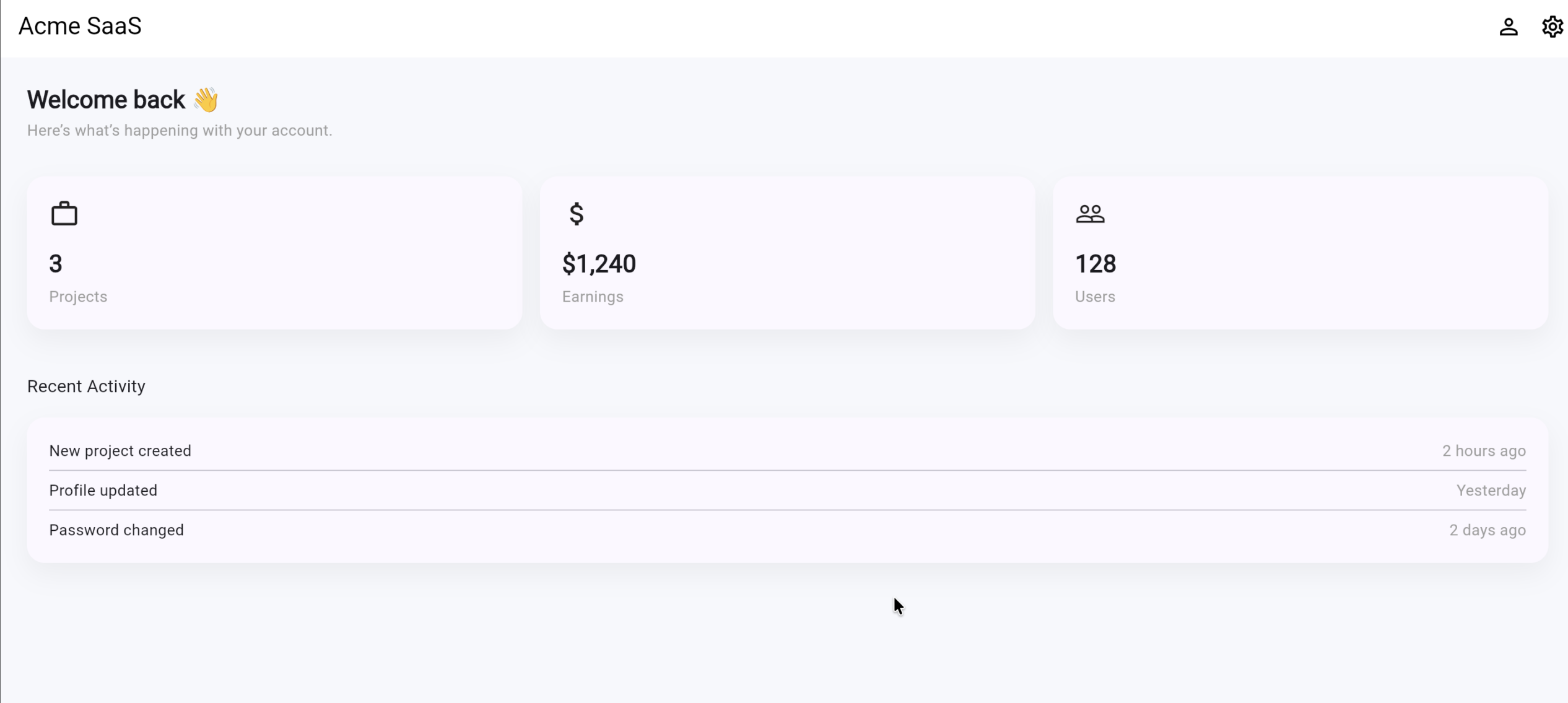Click the Recent Activity heading
The image size is (1568, 703).
(86, 386)
